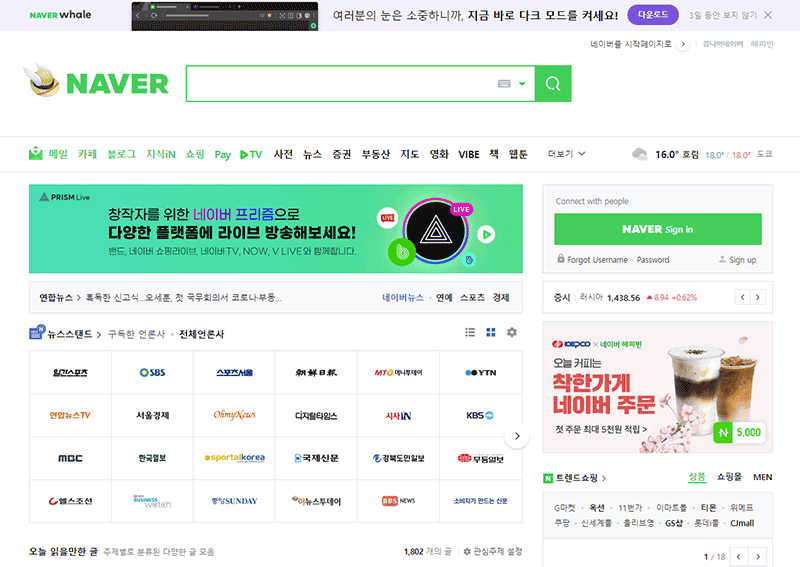Go to next trend shopping page
Screen dimensions: 800x567
click(x=758, y=556)
